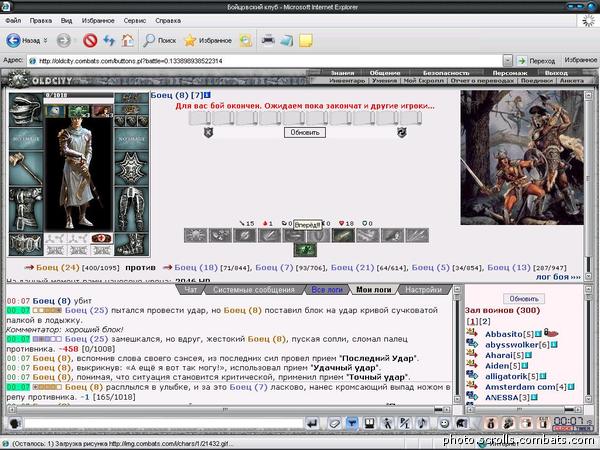600x450 pixels.
Task: Toggle the blue chat filter icon
Action: (x=352, y=423)
